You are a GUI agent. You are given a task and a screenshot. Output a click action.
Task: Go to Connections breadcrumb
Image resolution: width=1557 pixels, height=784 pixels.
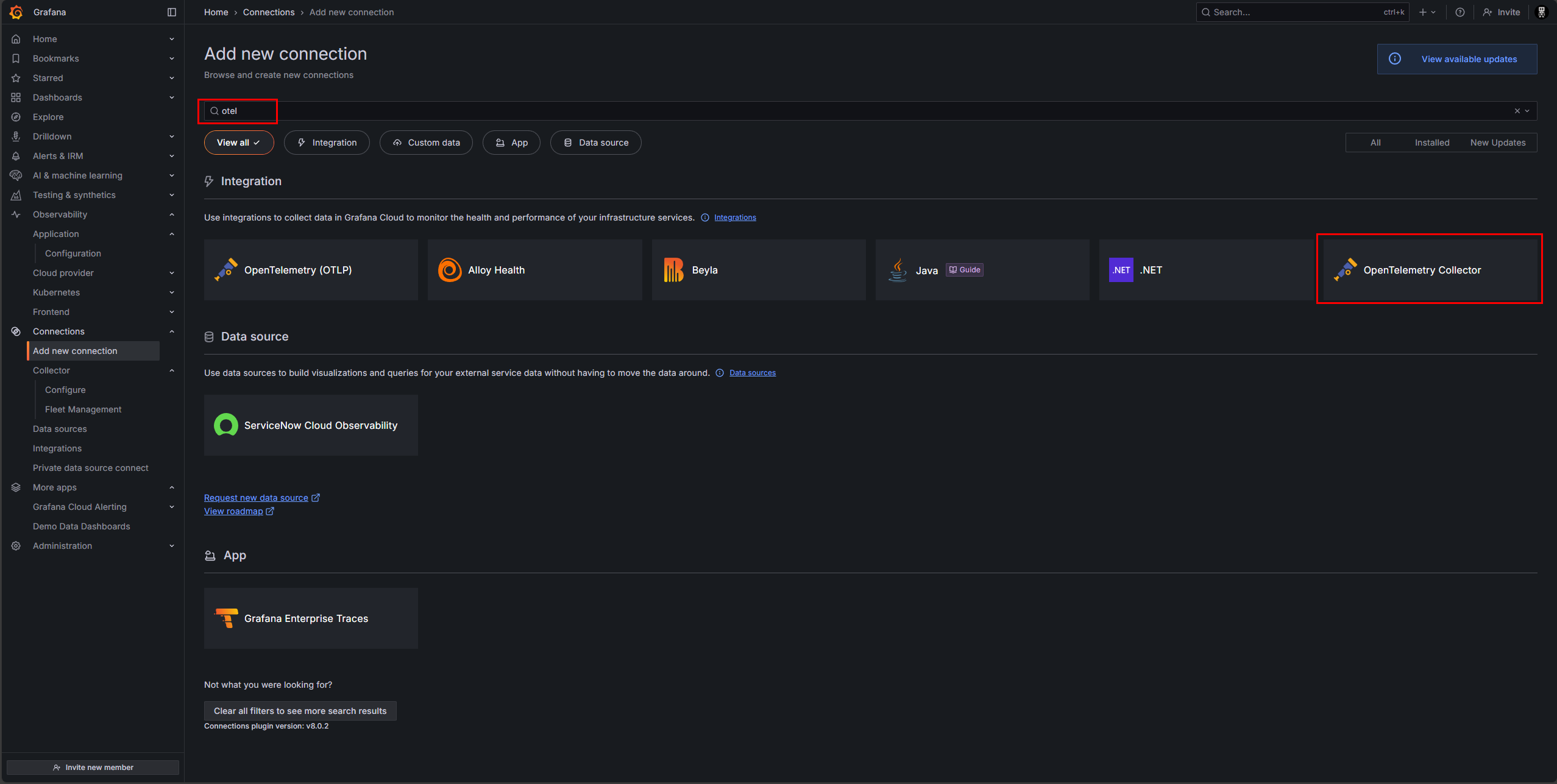click(269, 12)
